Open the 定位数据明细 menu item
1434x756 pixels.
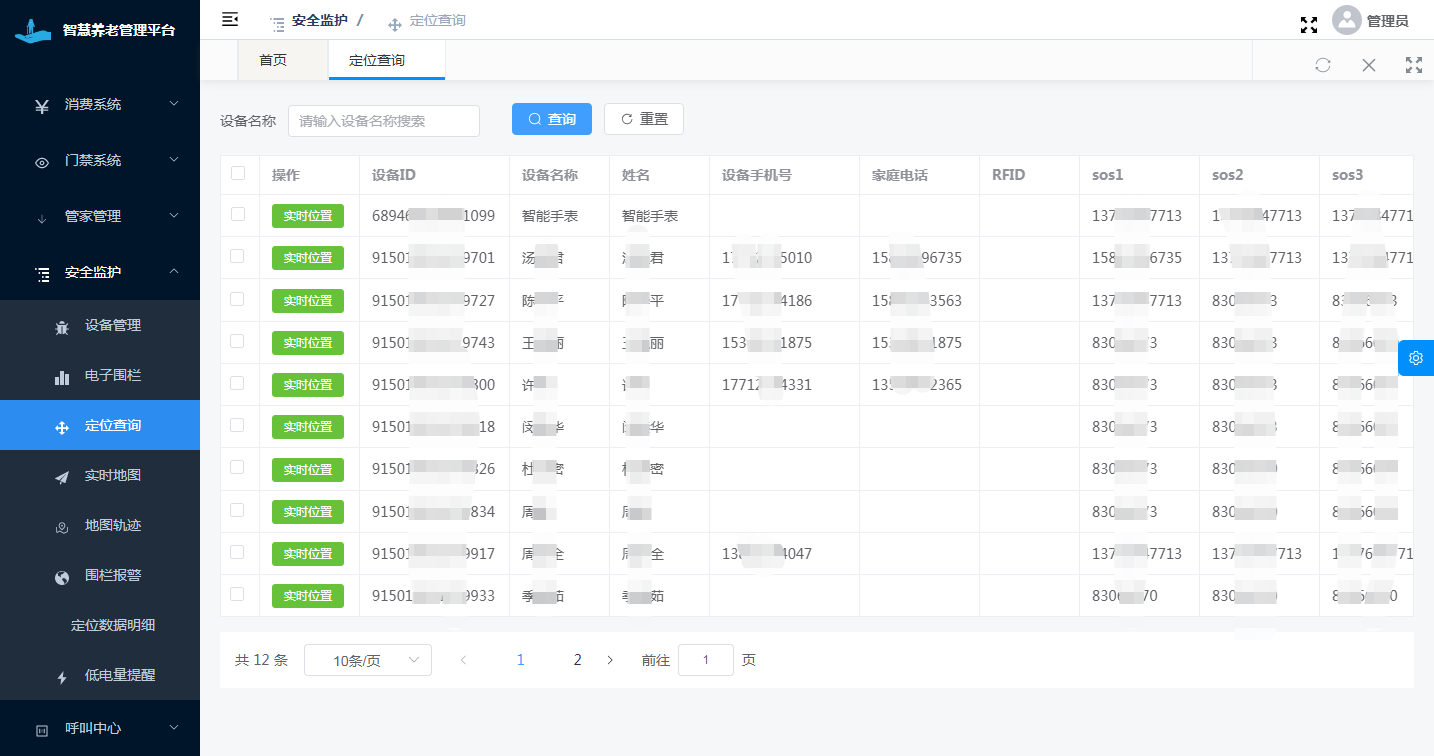pyautogui.click(x=112, y=626)
